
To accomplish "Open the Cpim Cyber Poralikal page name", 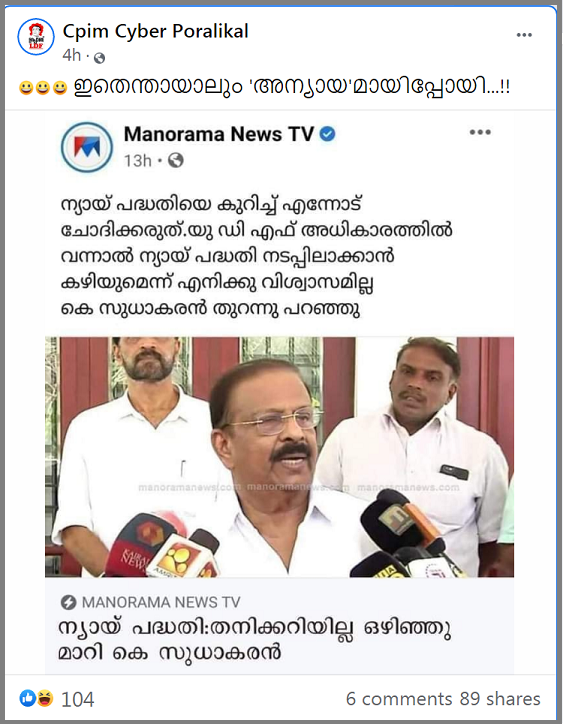I will (x=155, y=31).
